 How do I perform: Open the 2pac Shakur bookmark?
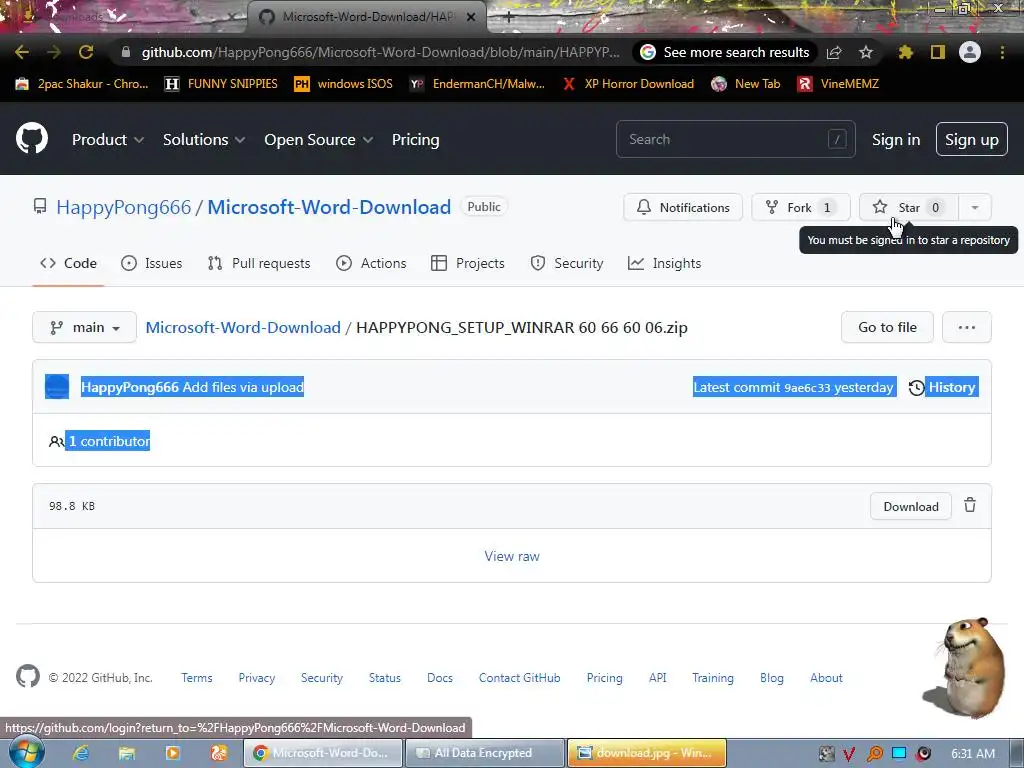tap(82, 84)
